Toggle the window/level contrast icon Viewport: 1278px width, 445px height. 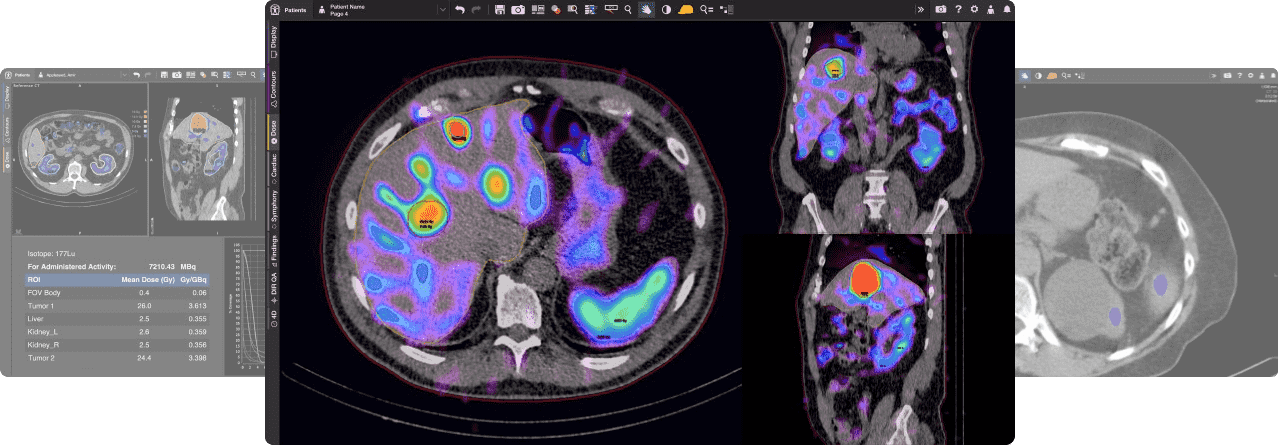pyautogui.click(x=666, y=9)
